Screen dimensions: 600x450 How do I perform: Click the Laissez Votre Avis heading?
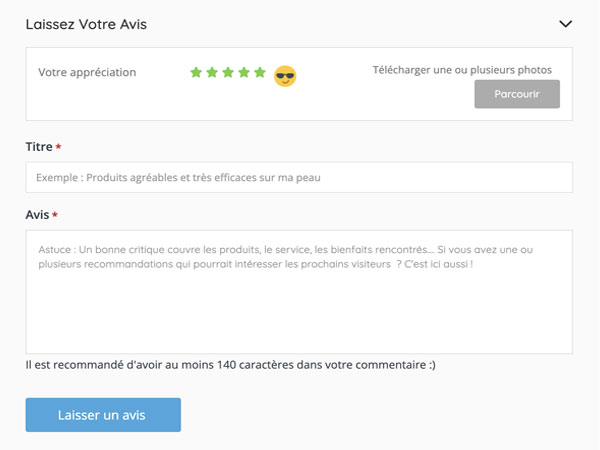(x=86, y=24)
